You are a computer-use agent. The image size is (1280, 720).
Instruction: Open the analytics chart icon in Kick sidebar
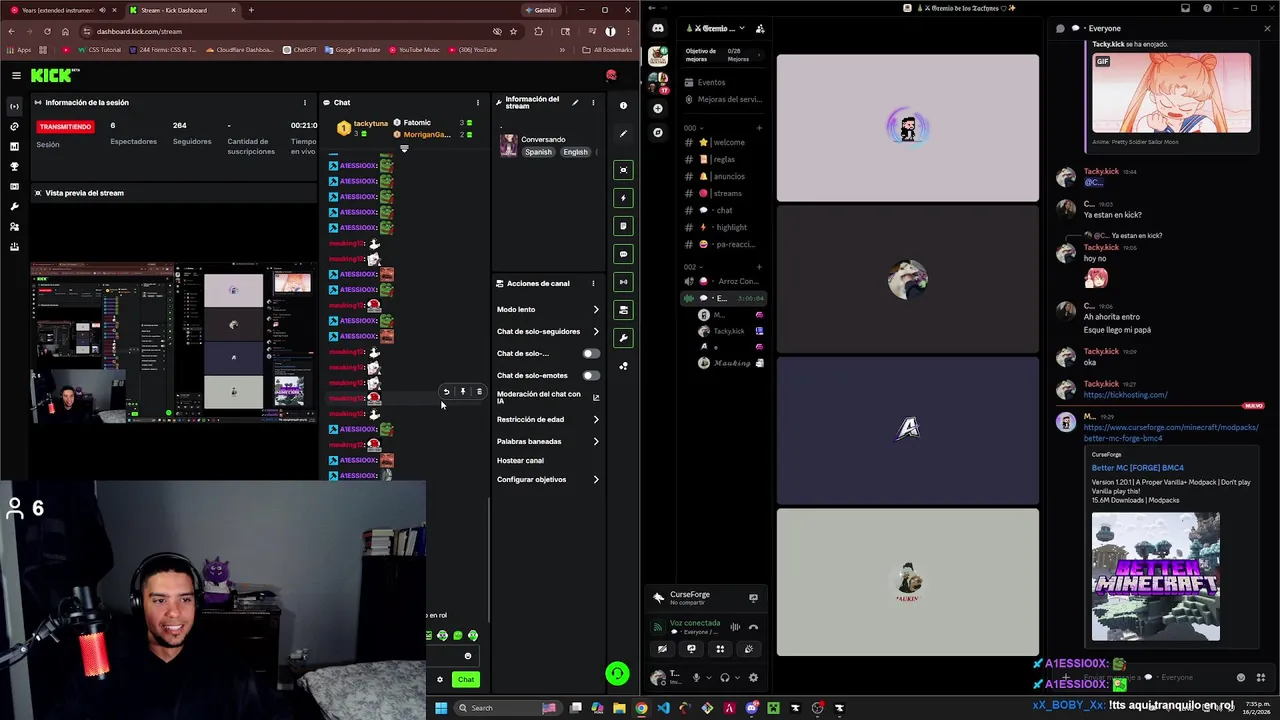[14, 146]
